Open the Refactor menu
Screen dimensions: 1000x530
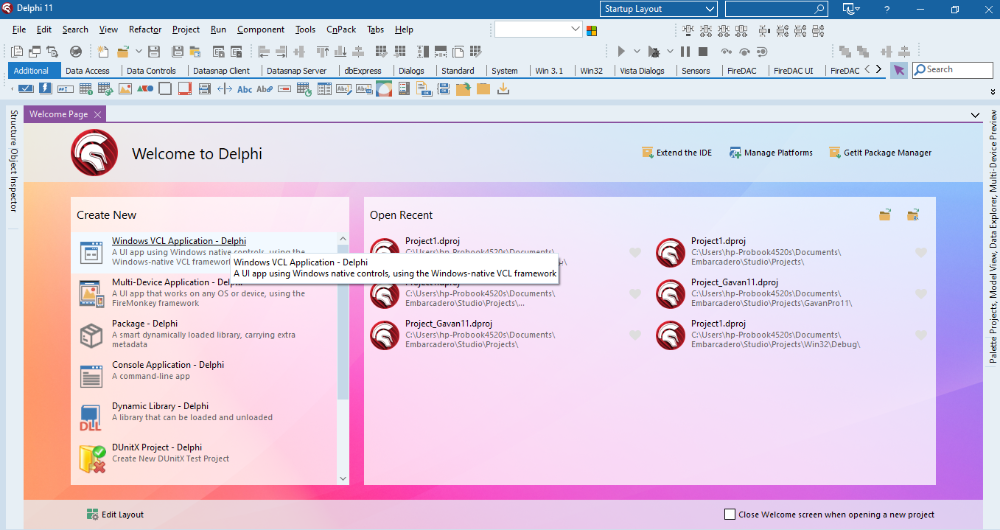pyautogui.click(x=145, y=29)
